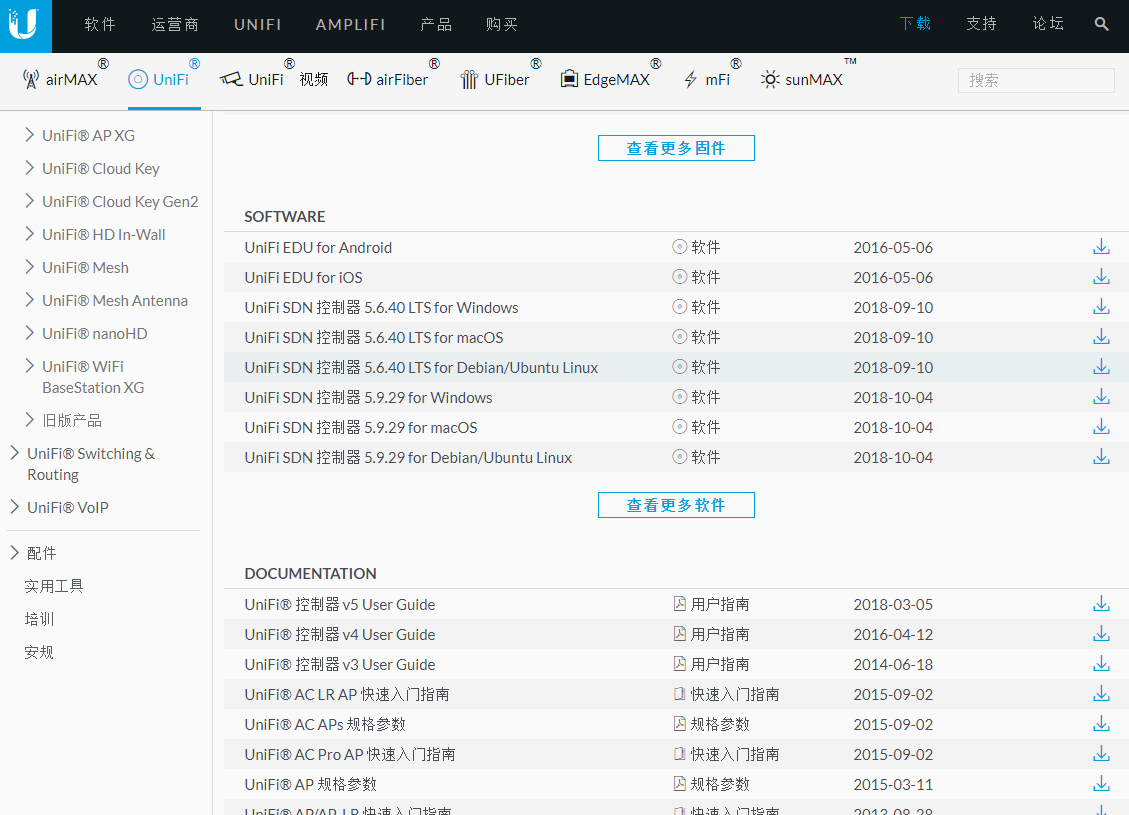Download the UniFi 控制器 v5 User Guide
This screenshot has width=1129, height=815.
(1101, 603)
